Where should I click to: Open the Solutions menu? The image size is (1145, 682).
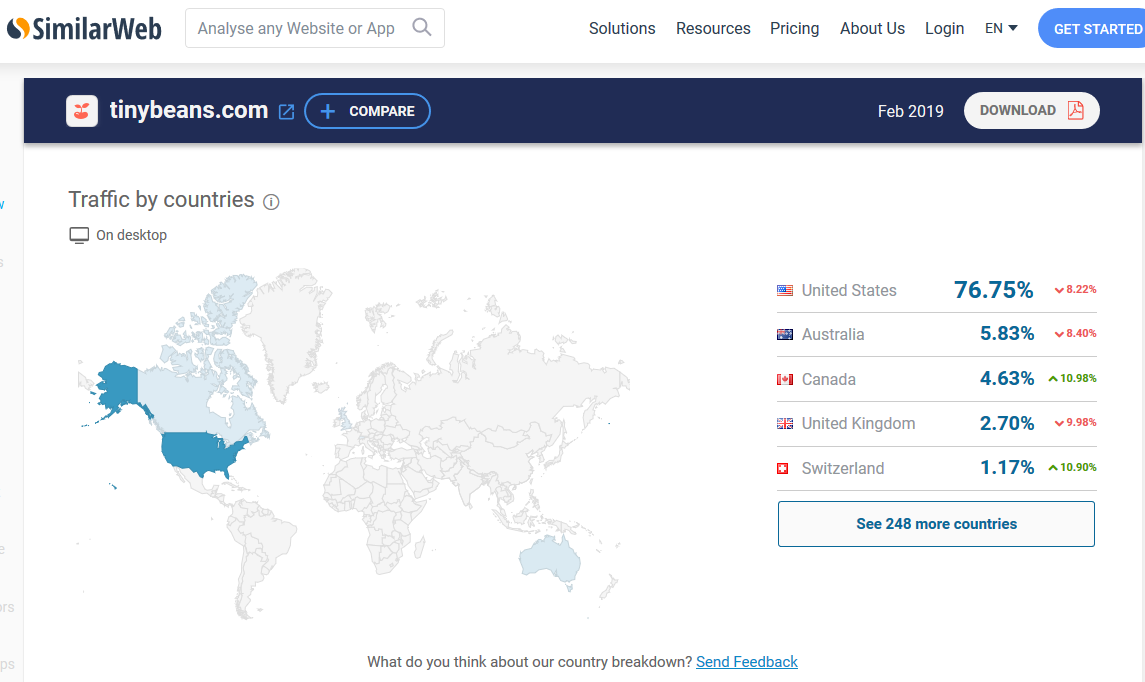point(622,28)
